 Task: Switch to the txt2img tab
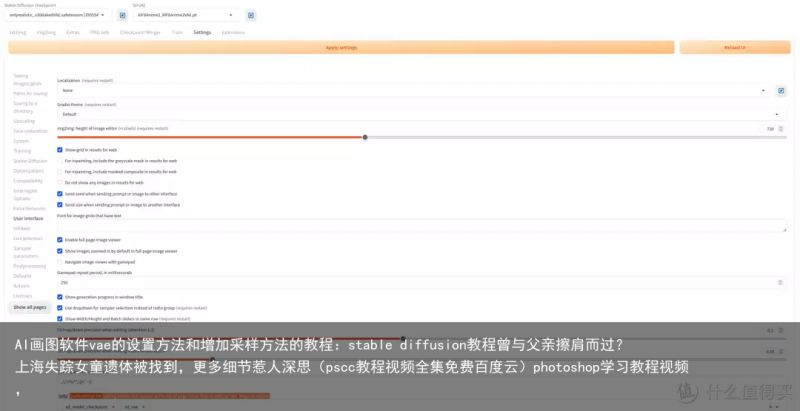[x=17, y=32]
